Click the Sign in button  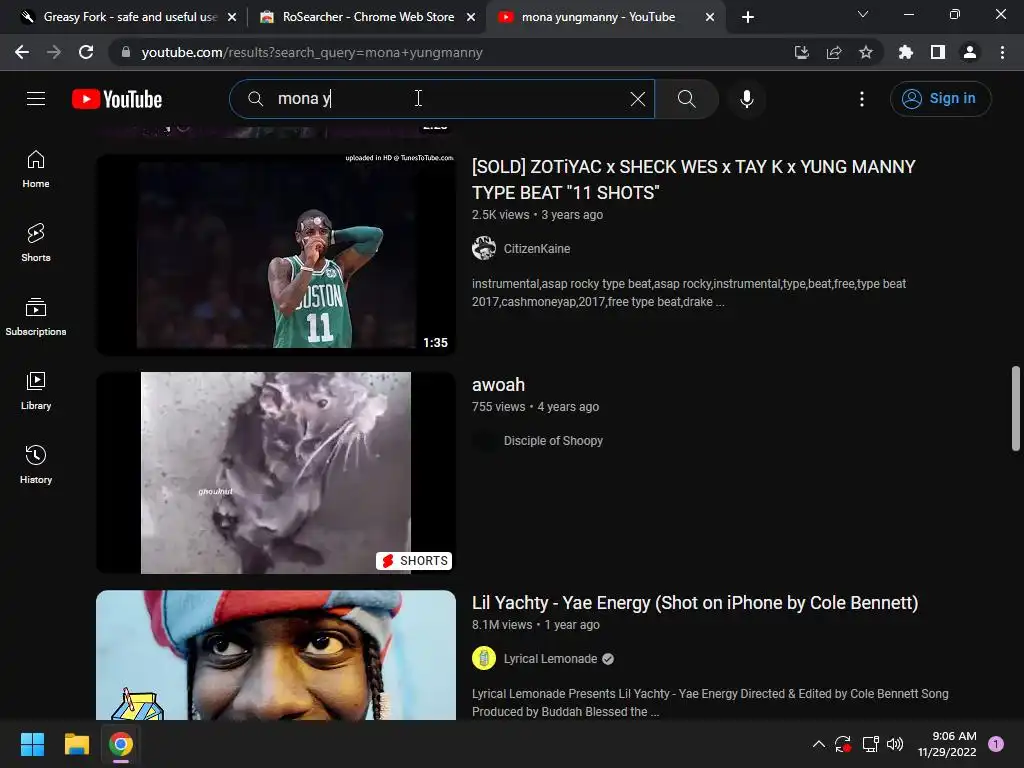click(x=940, y=99)
